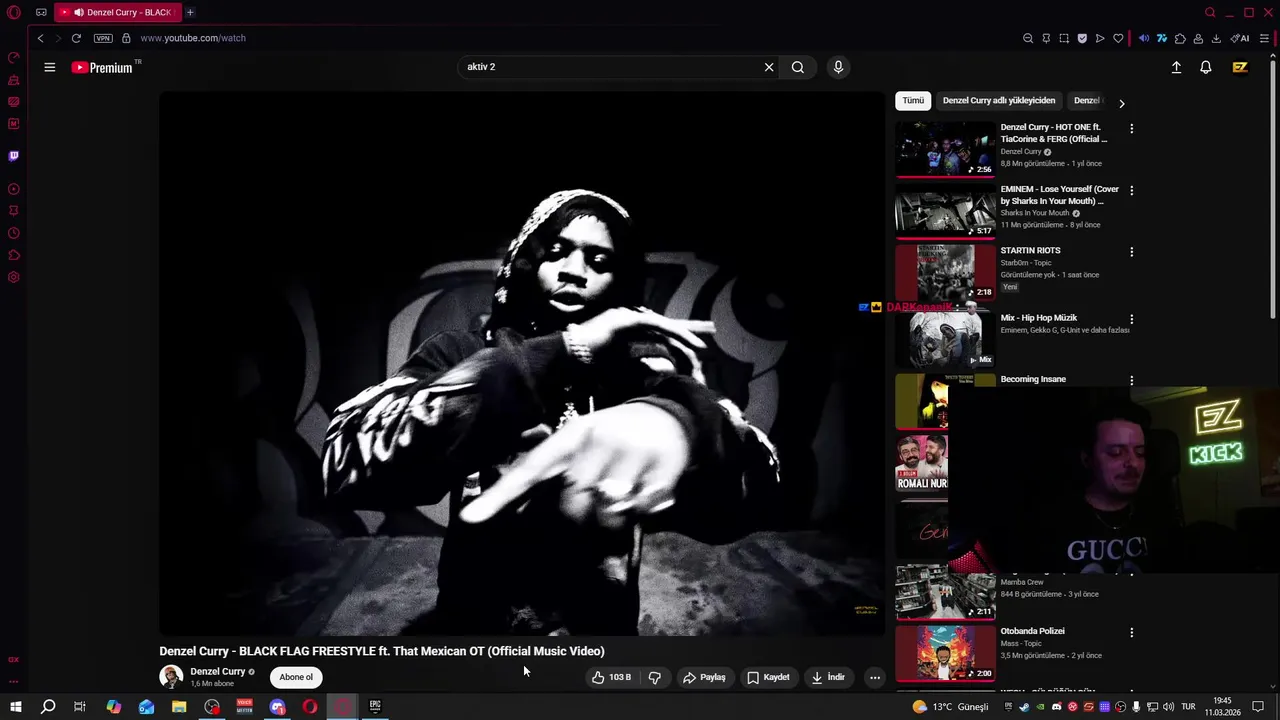Open options for Lose Yourself cover

click(x=1131, y=190)
